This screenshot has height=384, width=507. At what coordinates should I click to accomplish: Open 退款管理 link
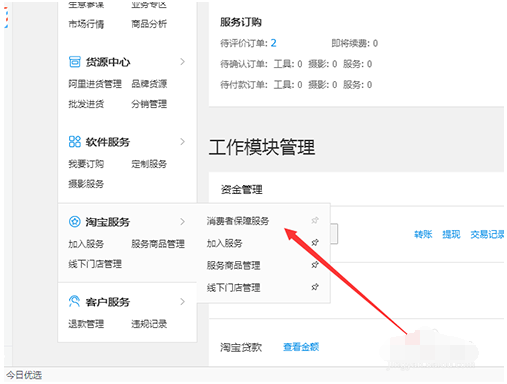coord(86,324)
